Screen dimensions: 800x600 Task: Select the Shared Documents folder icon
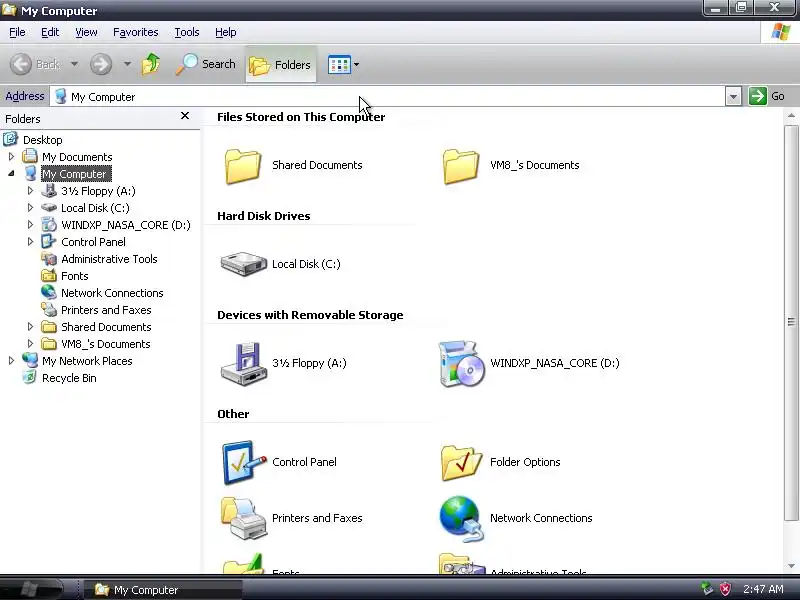click(x=243, y=166)
